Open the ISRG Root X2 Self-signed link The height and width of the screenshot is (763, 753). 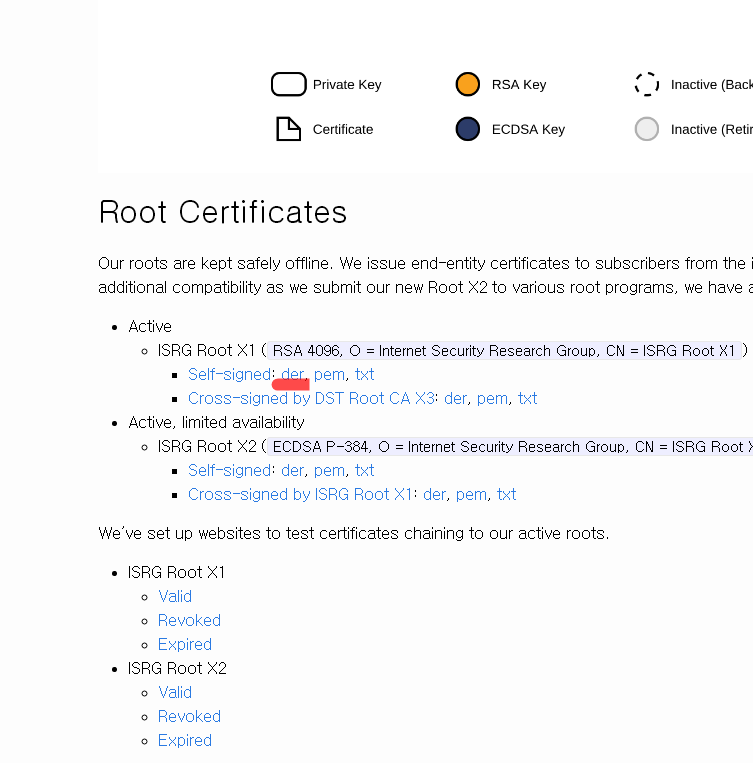(229, 470)
